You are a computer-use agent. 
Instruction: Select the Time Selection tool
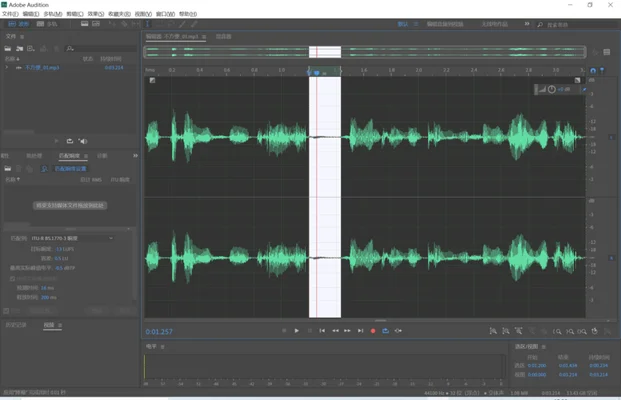[x=147, y=24]
